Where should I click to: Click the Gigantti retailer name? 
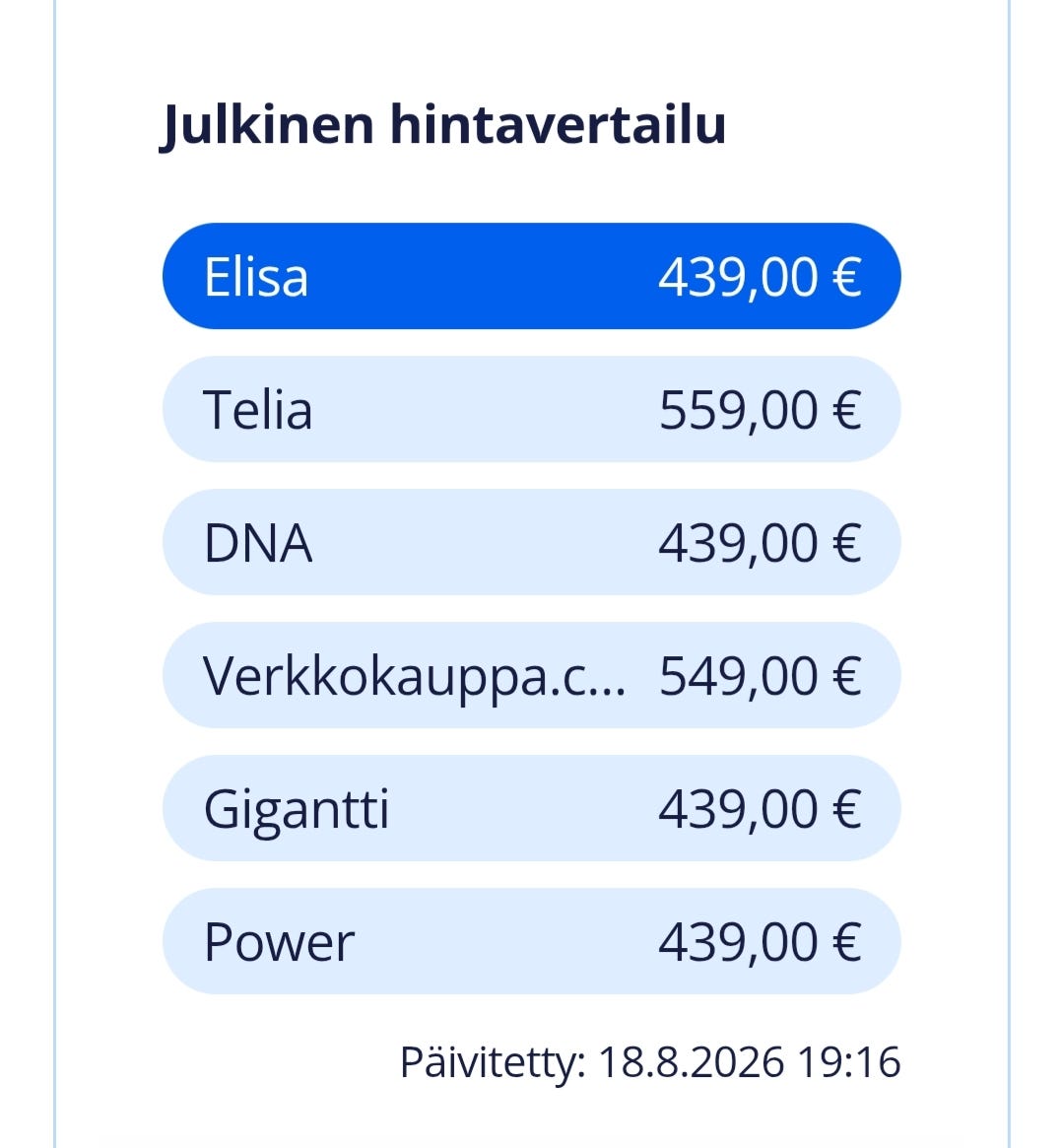tap(297, 811)
